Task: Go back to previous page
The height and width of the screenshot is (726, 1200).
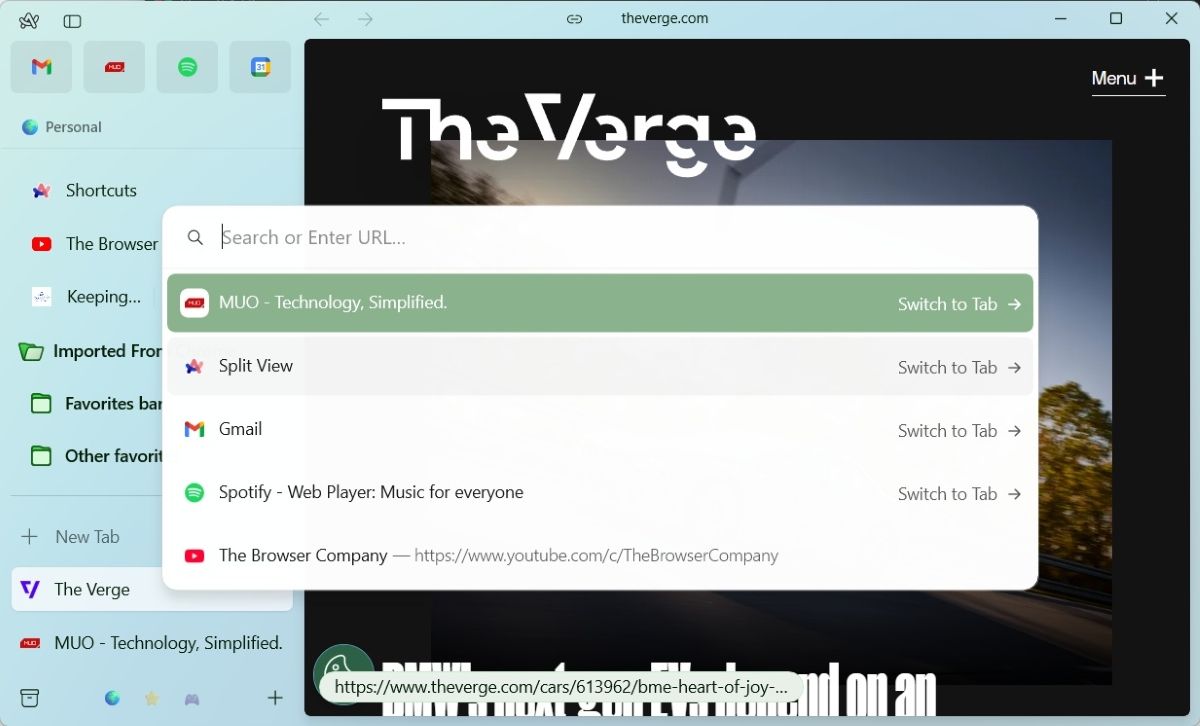Action: pos(321,19)
